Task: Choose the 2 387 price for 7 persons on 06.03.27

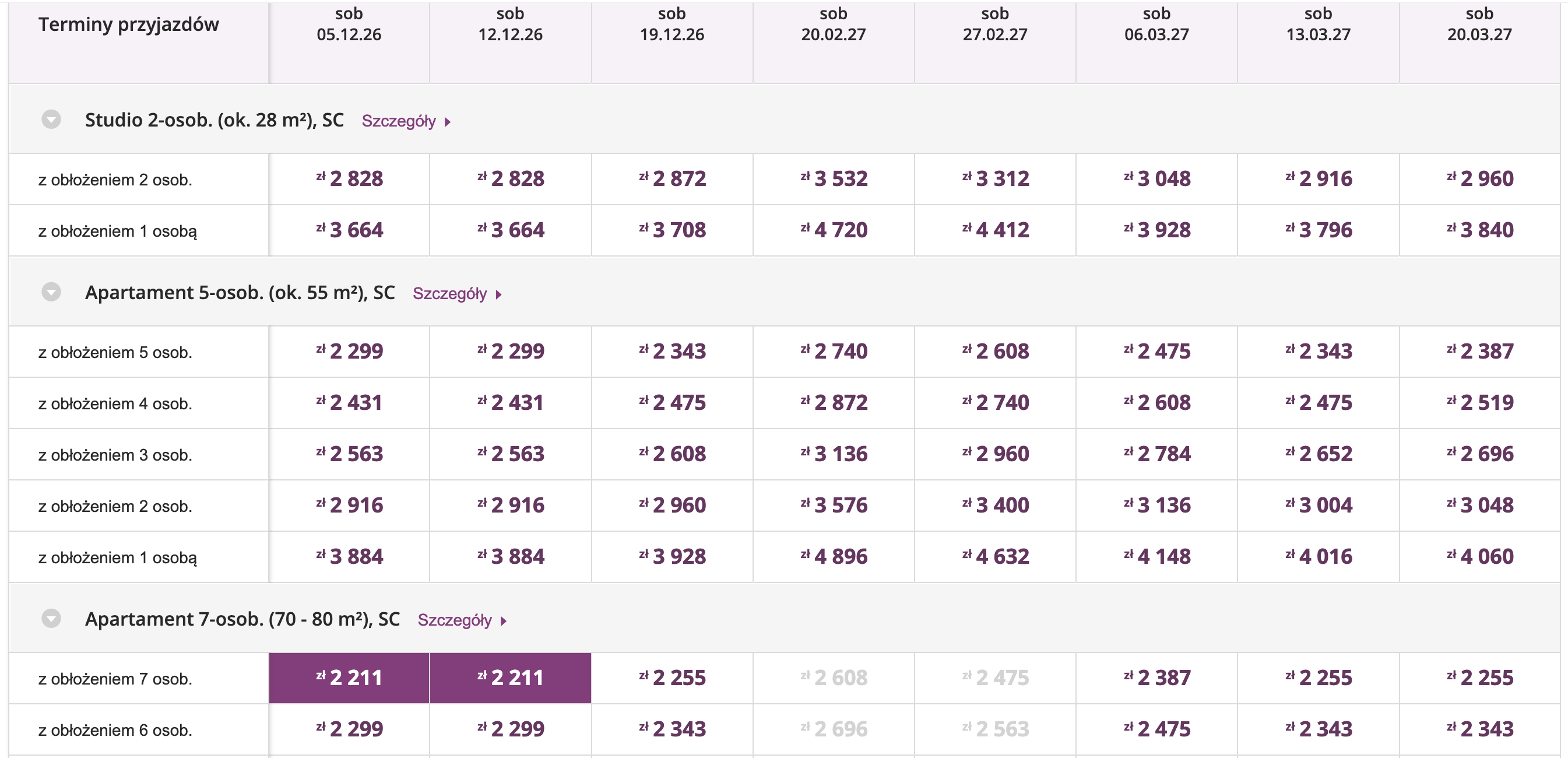Action: click(1157, 678)
